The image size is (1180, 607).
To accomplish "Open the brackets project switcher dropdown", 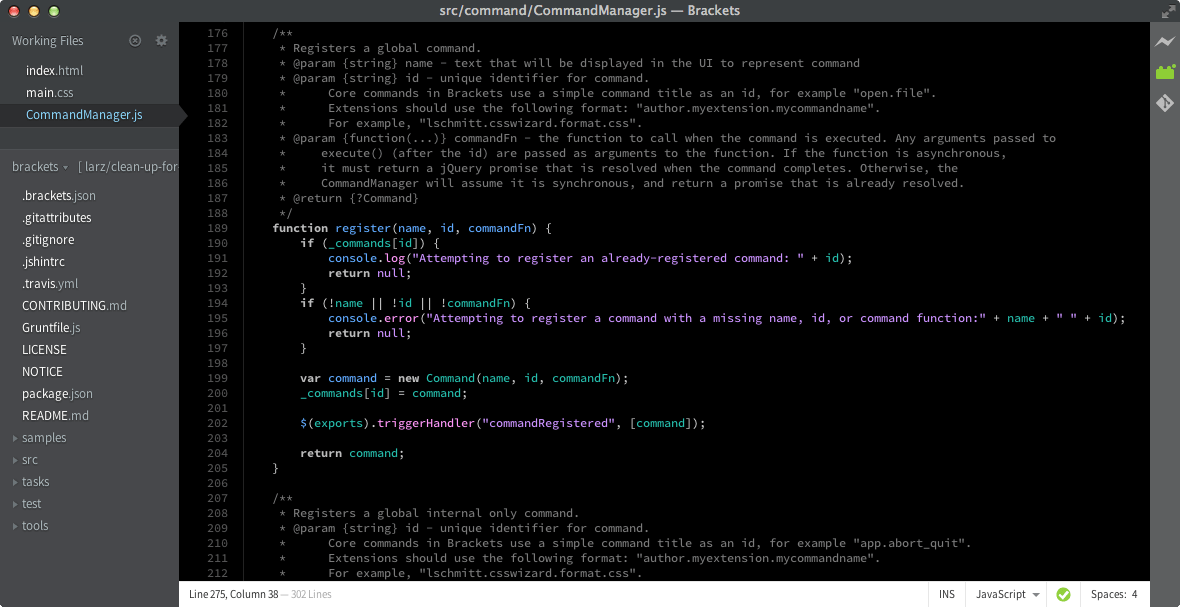I will (40, 166).
